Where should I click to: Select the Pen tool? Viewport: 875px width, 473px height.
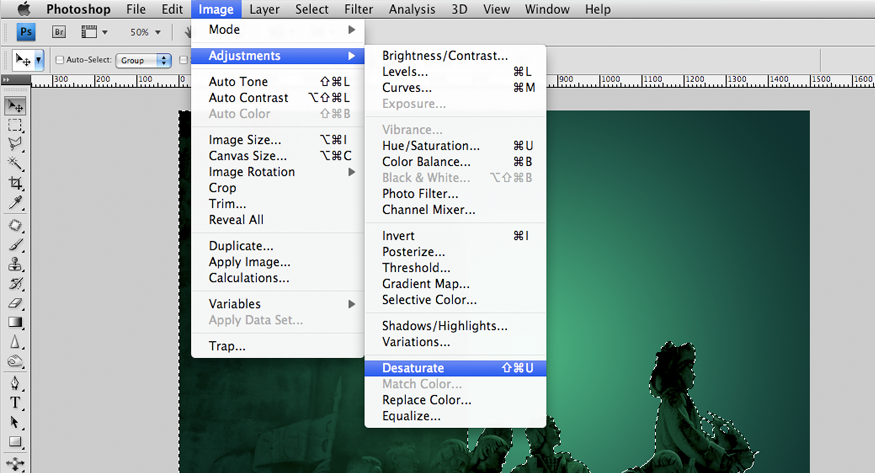15,383
